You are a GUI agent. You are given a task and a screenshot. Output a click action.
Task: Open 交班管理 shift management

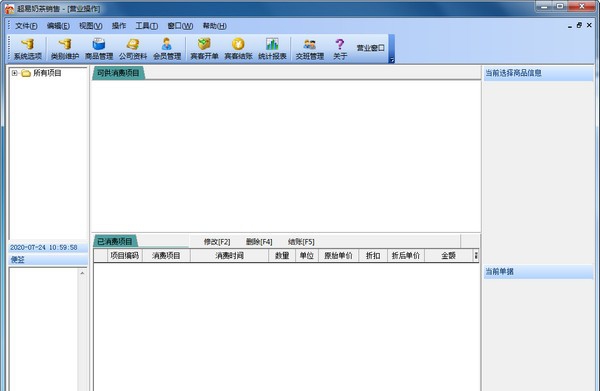310,49
